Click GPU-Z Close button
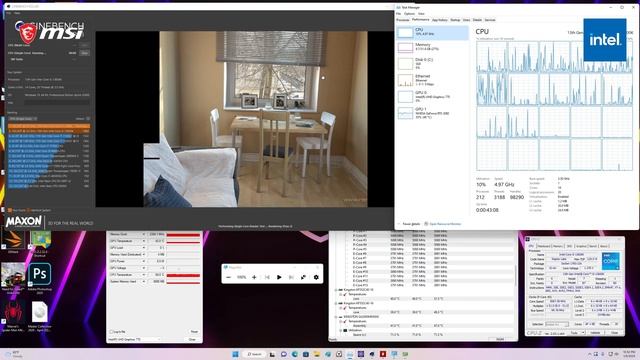This screenshot has width=640, height=360. click(x=192, y=339)
